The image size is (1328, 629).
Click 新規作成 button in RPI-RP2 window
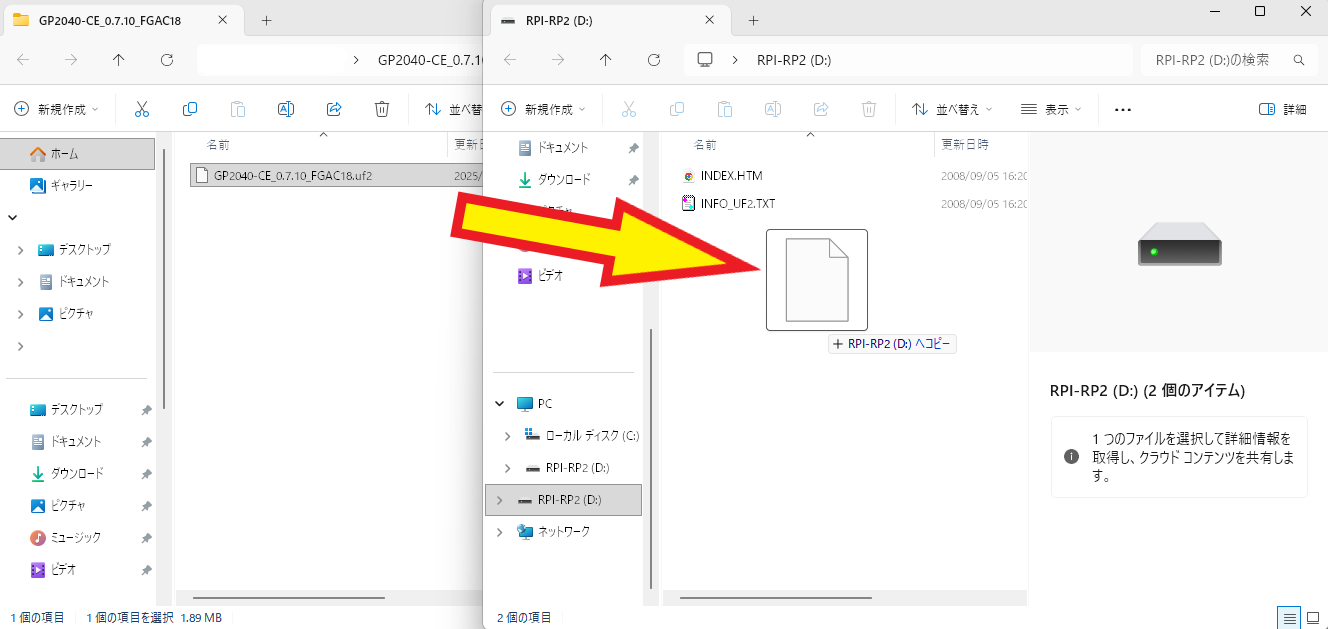point(543,109)
